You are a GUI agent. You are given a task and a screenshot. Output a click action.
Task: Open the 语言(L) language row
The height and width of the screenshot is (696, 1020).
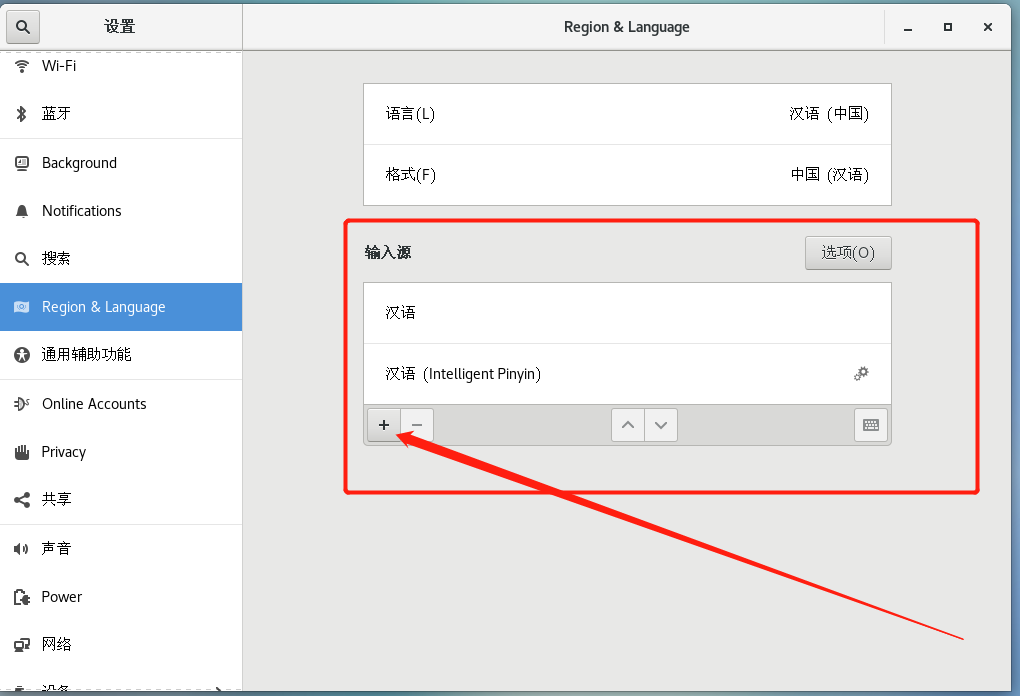(627, 114)
